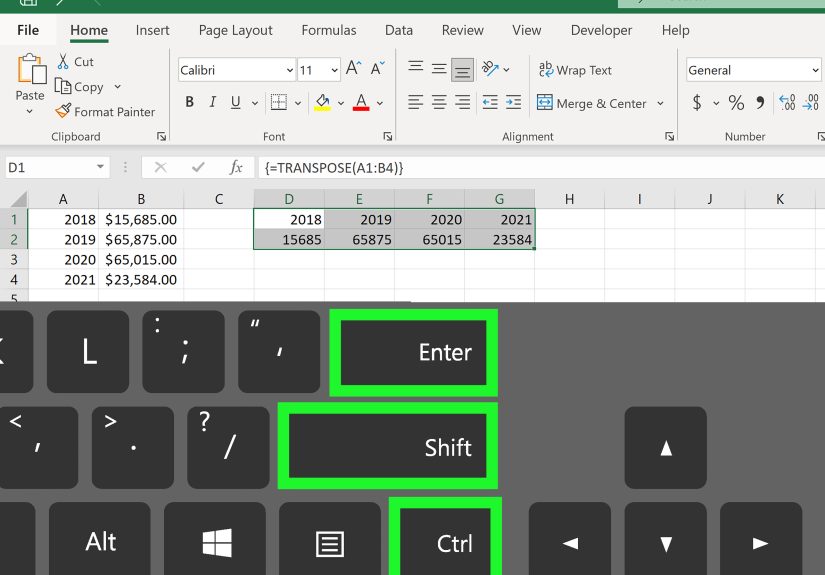Viewport: 825px width, 575px height.
Task: Select all cells corner triangle
Action: pos(19,199)
